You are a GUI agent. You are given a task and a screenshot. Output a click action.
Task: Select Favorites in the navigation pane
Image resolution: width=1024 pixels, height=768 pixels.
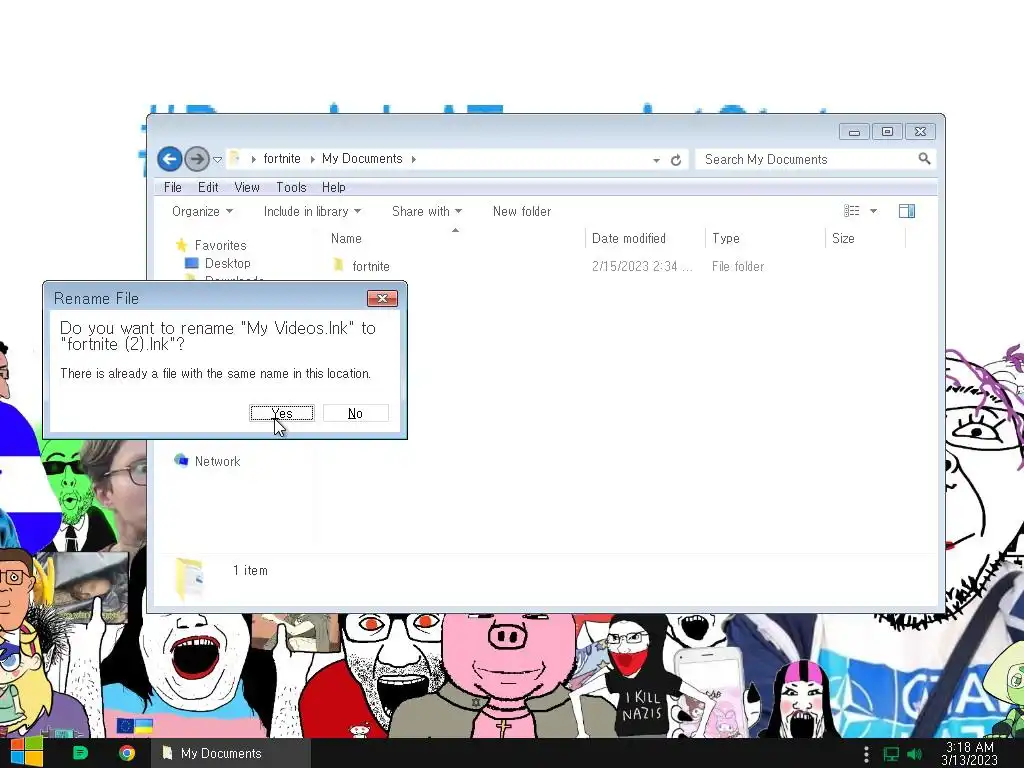(x=220, y=246)
